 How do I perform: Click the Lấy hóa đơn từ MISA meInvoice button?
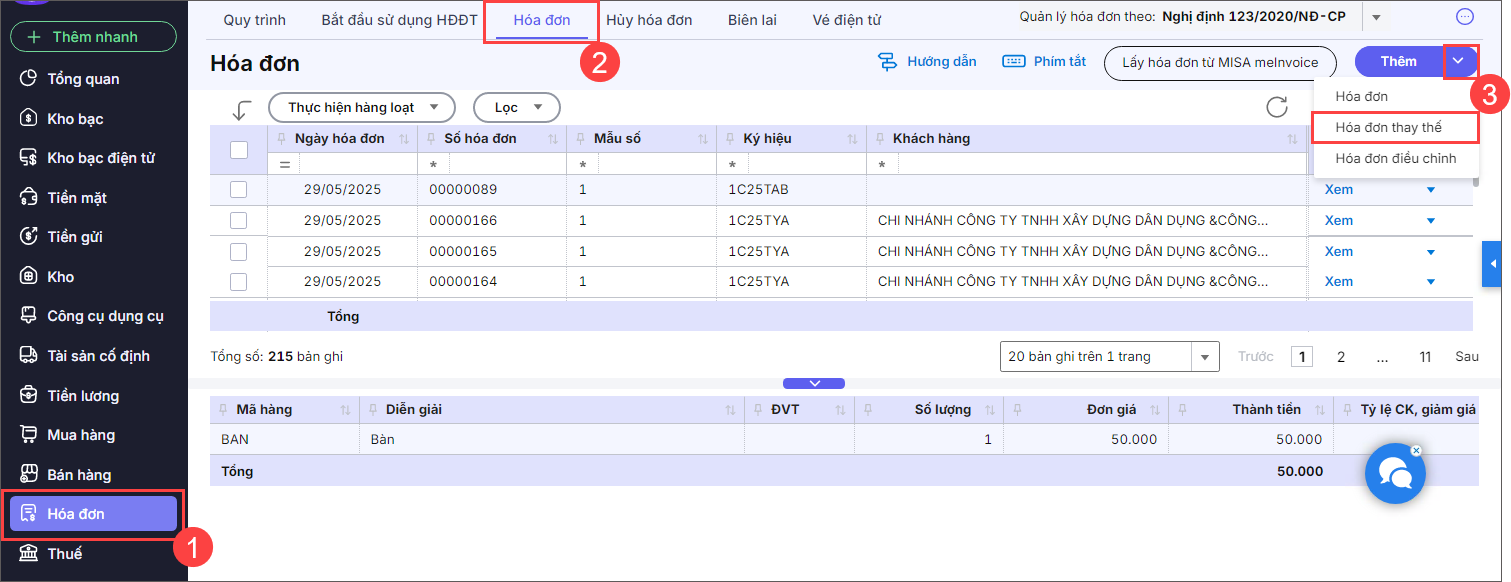[x=1219, y=62]
